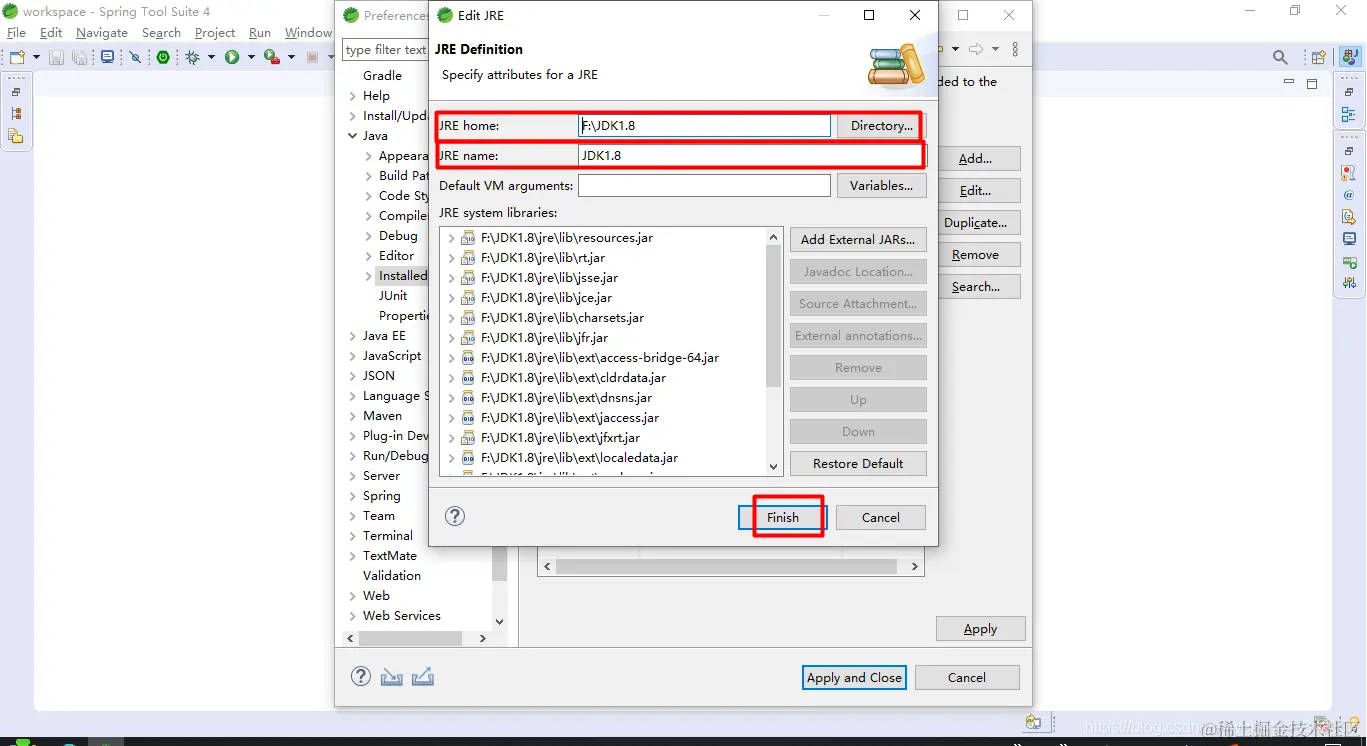Toggle Skip All Breakpoints icon
The width and height of the screenshot is (1367, 746).
136,57
